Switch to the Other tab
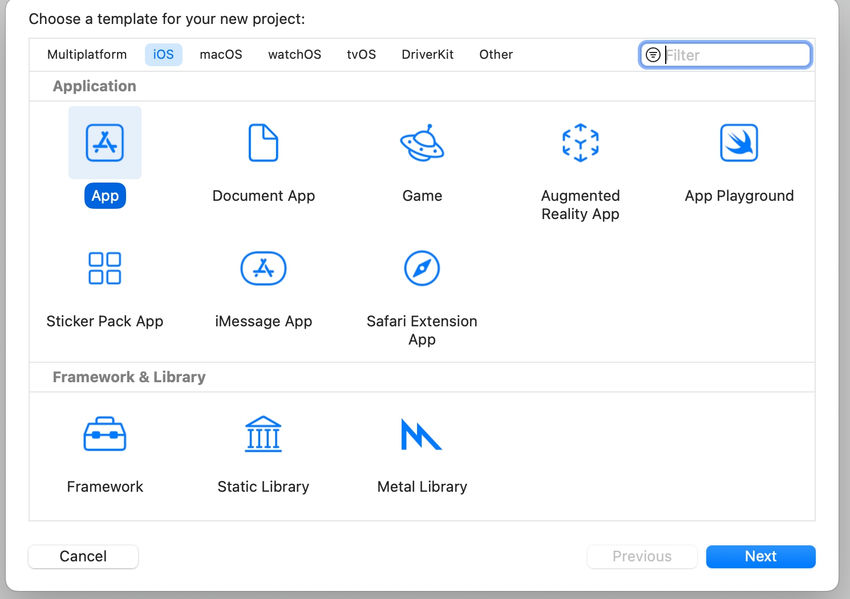 tap(496, 55)
